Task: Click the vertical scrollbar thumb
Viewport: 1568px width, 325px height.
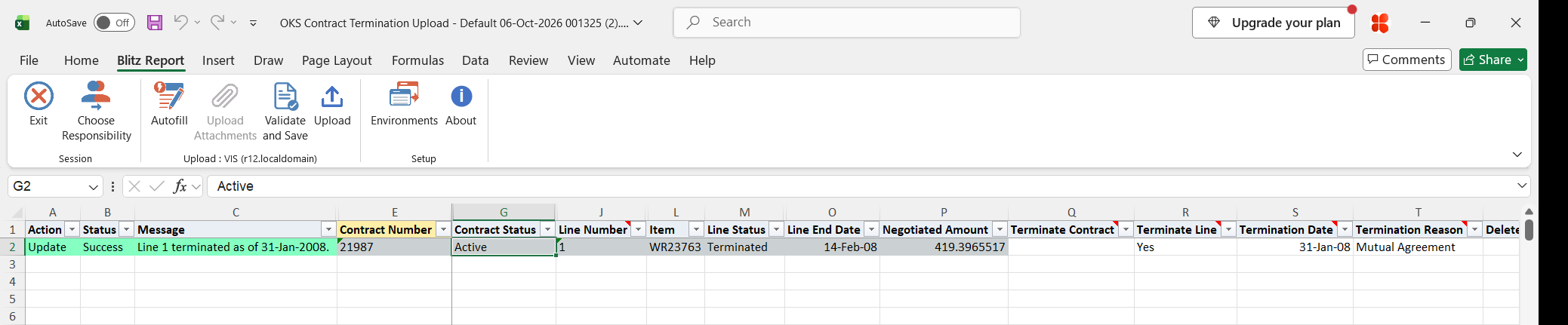Action: click(x=1529, y=229)
